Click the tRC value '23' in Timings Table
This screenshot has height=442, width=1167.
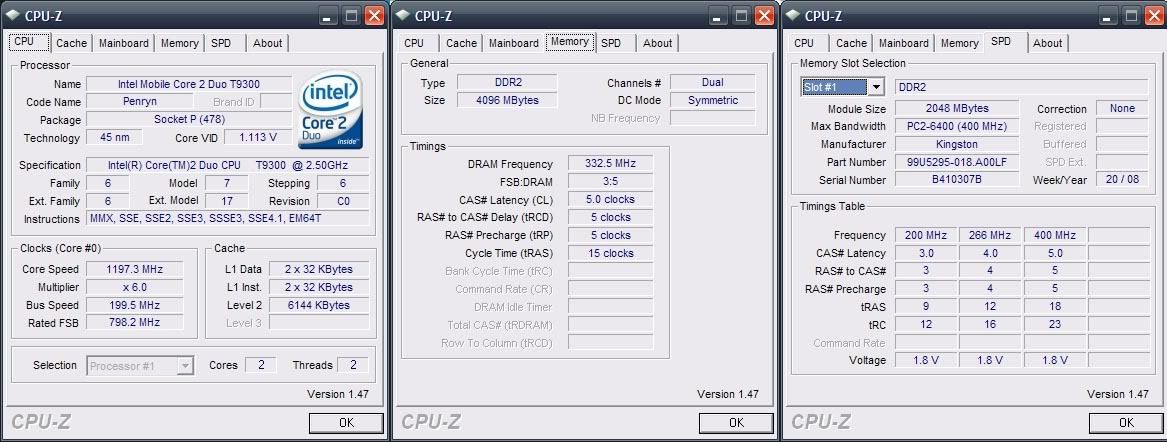click(x=1055, y=324)
